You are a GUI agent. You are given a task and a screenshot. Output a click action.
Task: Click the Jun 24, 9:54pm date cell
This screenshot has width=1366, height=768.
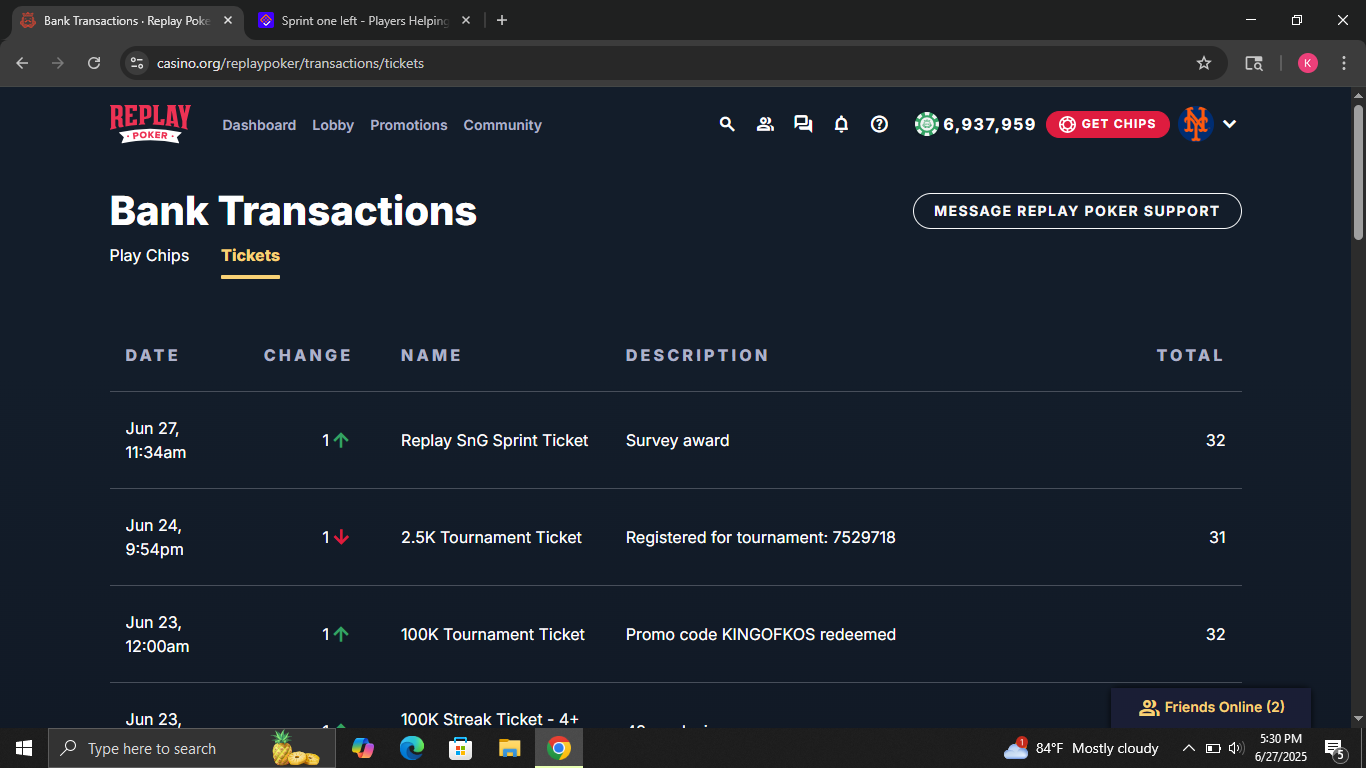(155, 537)
